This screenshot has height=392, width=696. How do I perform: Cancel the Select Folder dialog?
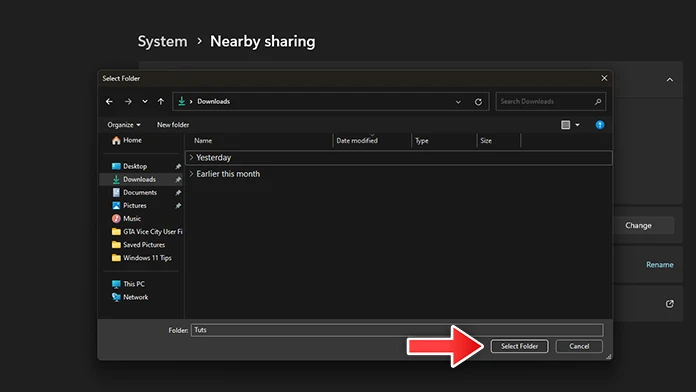579,346
